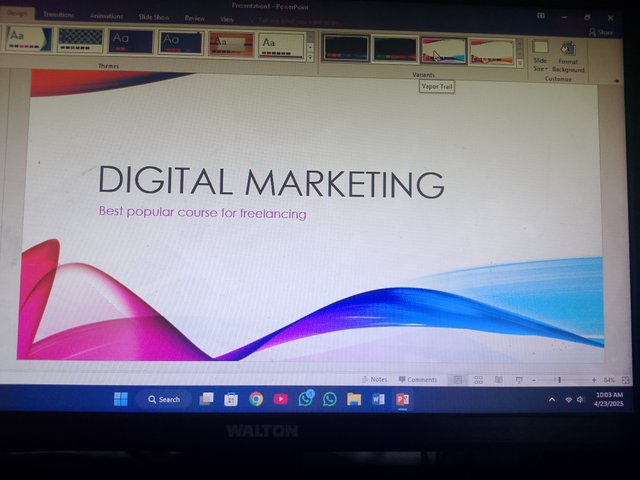640x480 pixels.
Task: Click the zoom in plus button
Action: [594, 380]
